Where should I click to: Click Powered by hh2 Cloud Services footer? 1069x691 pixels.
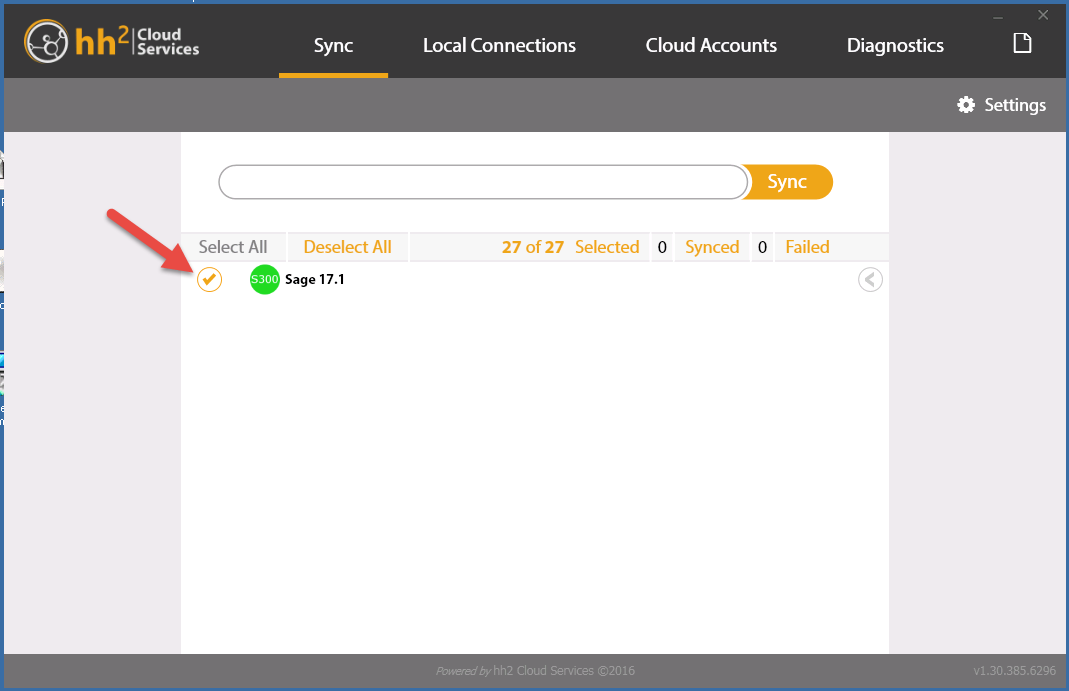tap(535, 671)
